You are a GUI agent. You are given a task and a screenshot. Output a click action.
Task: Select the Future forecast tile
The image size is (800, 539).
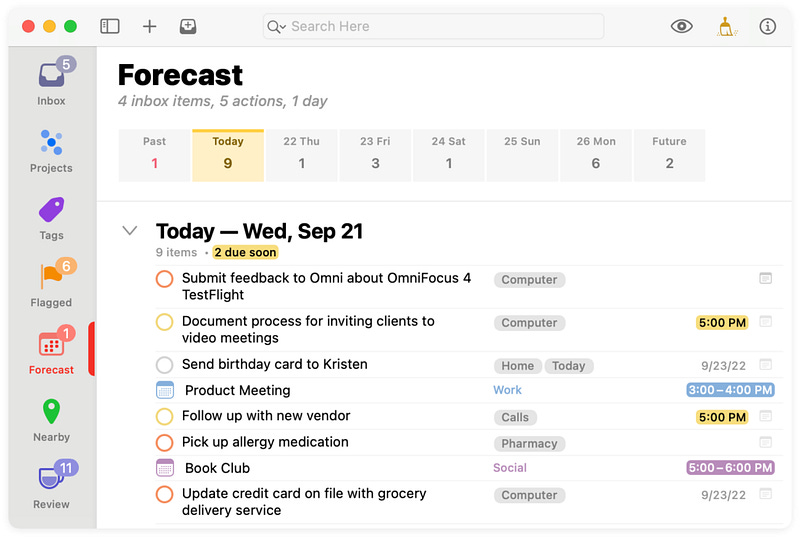(x=669, y=155)
